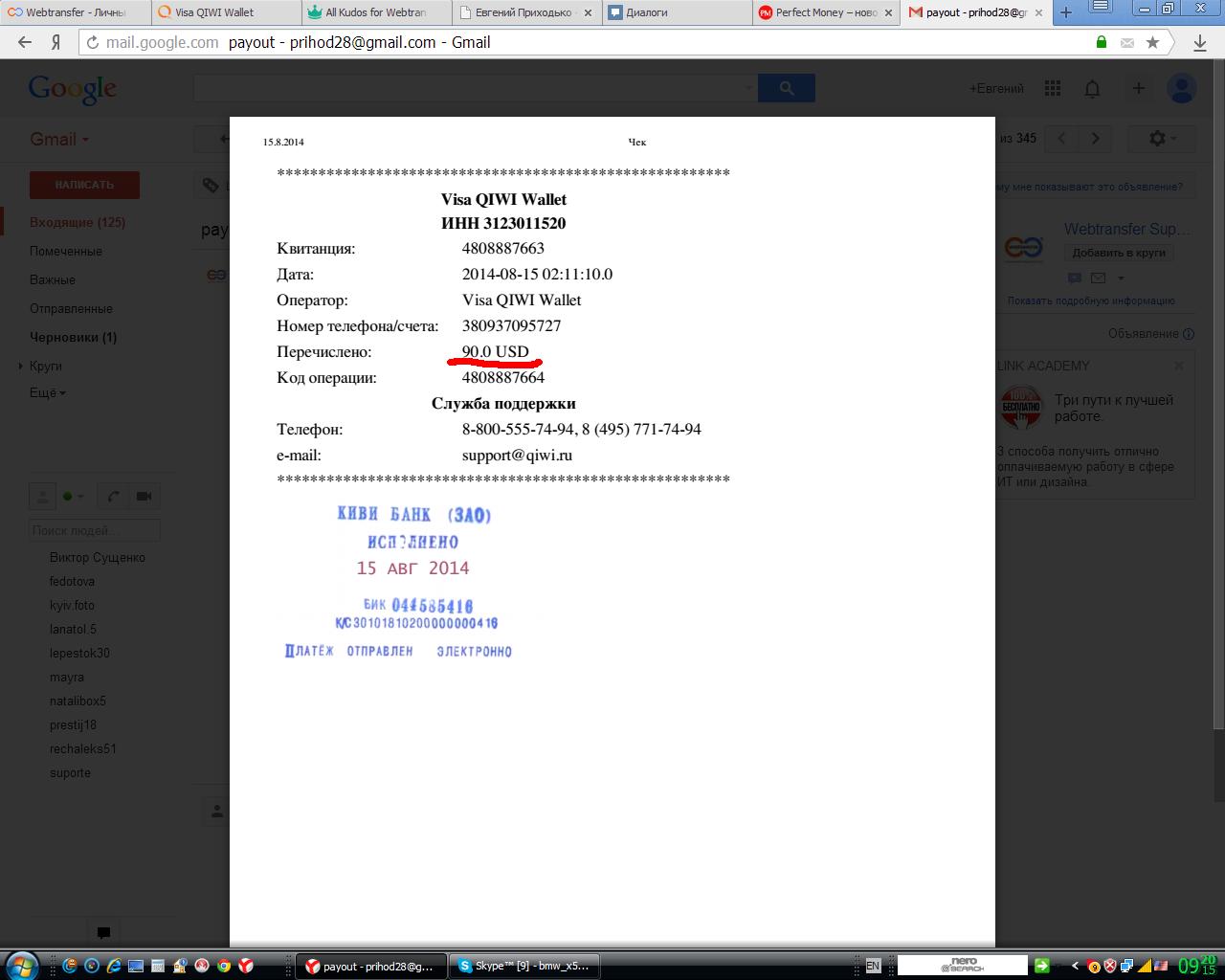This screenshot has width=1225, height=980.
Task: Open chat with lepestok30
Action: point(79,653)
